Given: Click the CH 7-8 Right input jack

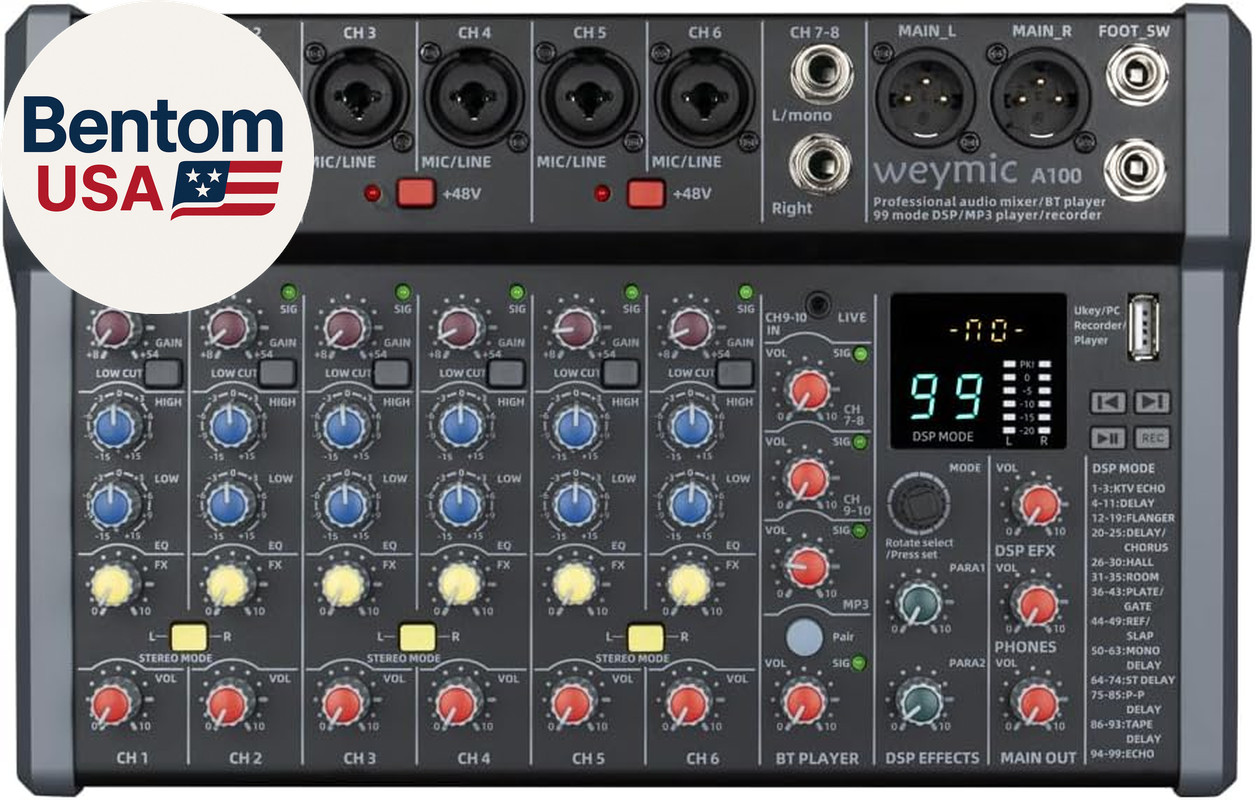Looking at the screenshot, I should [x=820, y=165].
